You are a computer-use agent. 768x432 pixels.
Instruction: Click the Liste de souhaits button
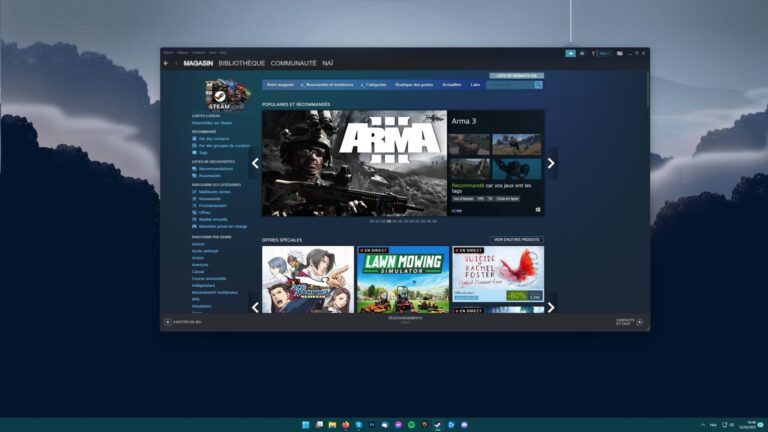coord(516,76)
